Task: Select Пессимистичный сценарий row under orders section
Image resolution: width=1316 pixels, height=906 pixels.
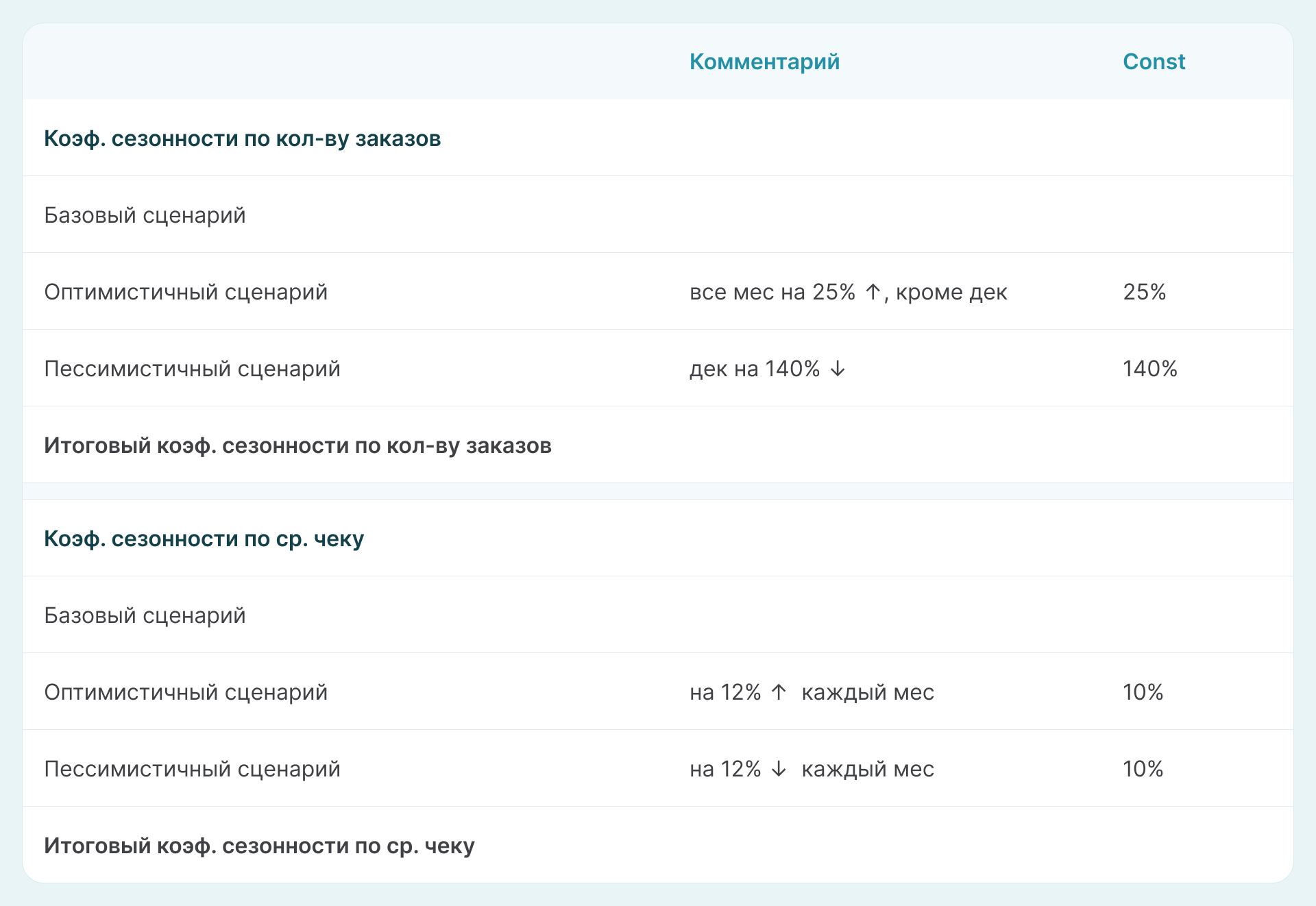Action: click(192, 369)
